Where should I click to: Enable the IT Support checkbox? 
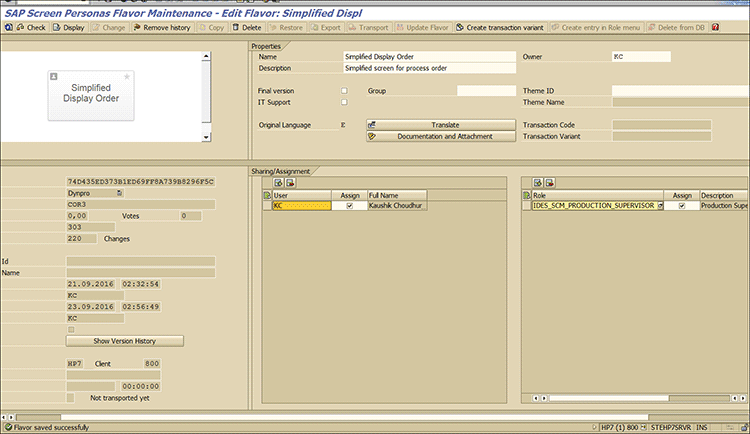point(345,102)
